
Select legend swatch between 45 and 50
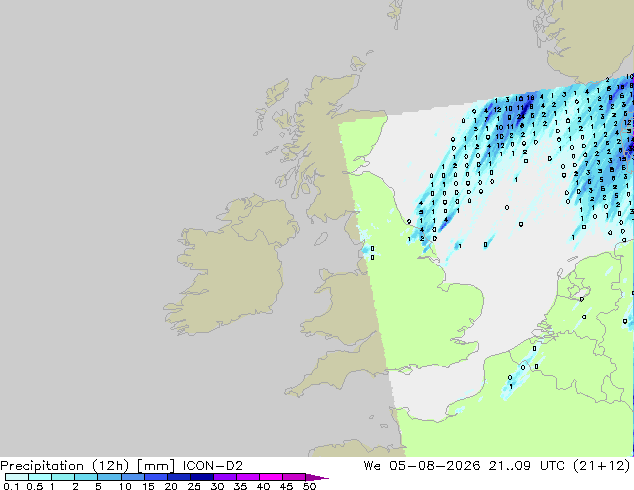click(x=294, y=477)
